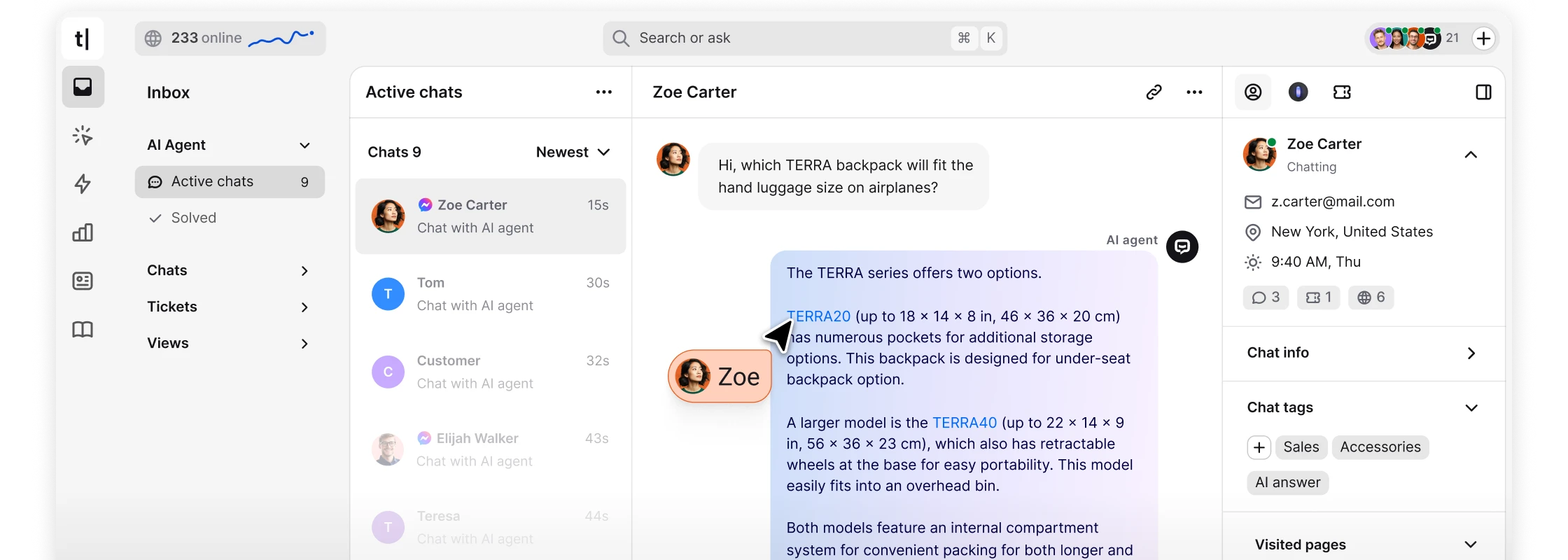Click the Search or ask field

click(x=805, y=38)
